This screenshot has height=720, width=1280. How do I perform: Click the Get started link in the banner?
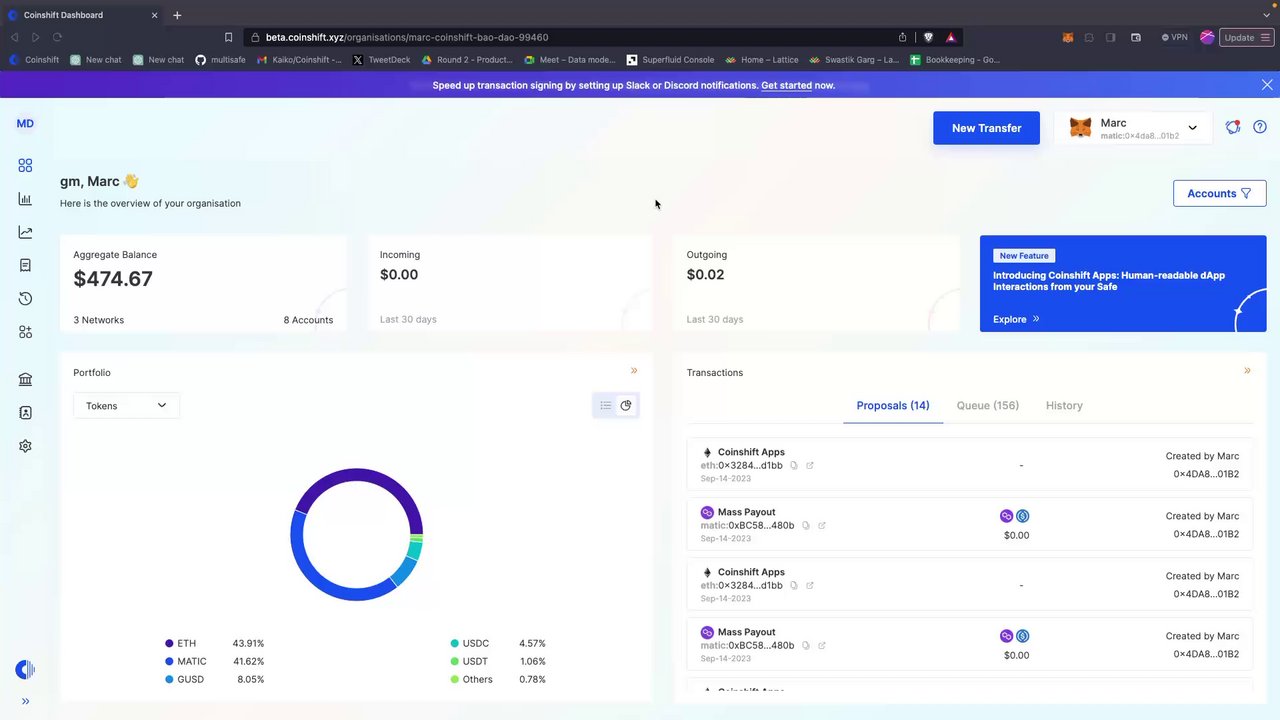coord(786,85)
